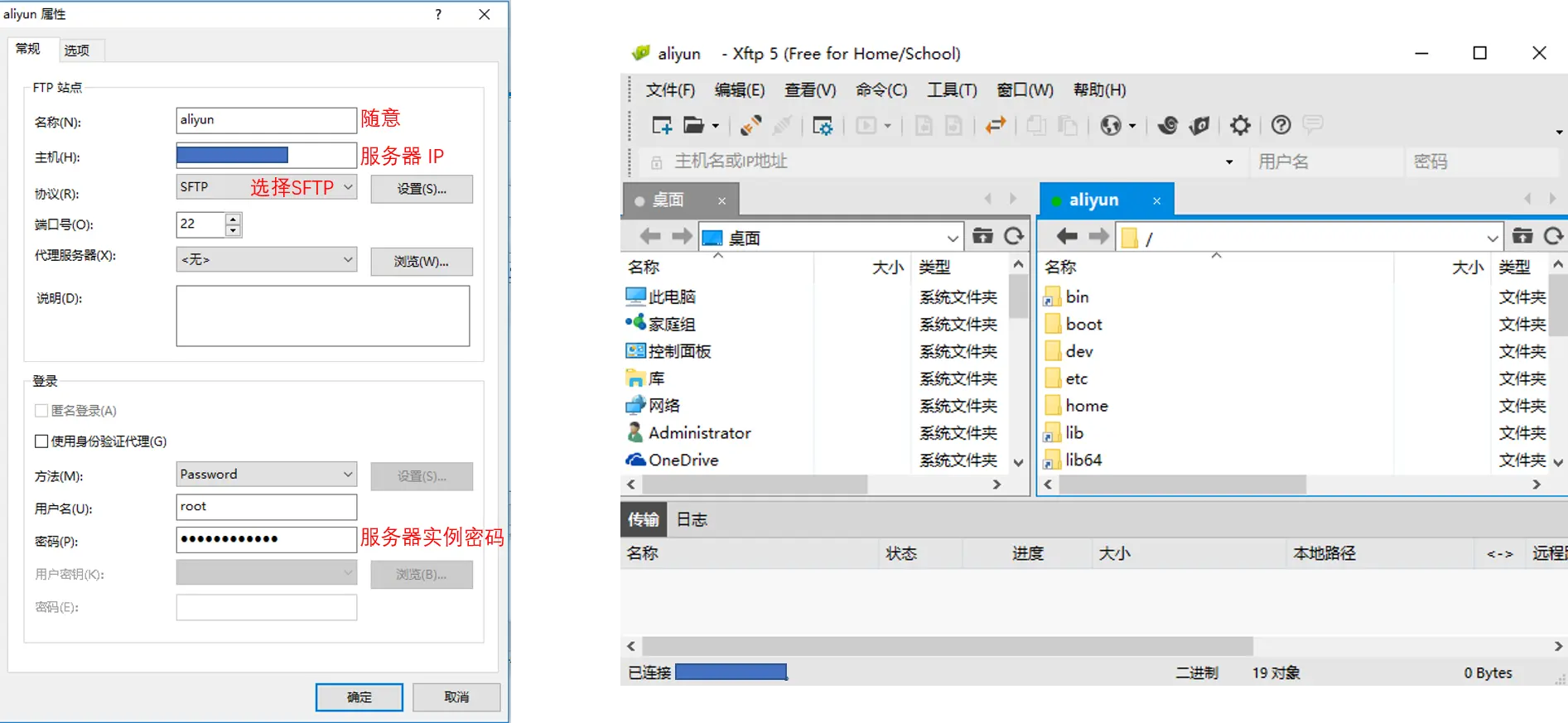Open the 代理服务器(X) dropdown
1568x723 pixels.
[348, 259]
